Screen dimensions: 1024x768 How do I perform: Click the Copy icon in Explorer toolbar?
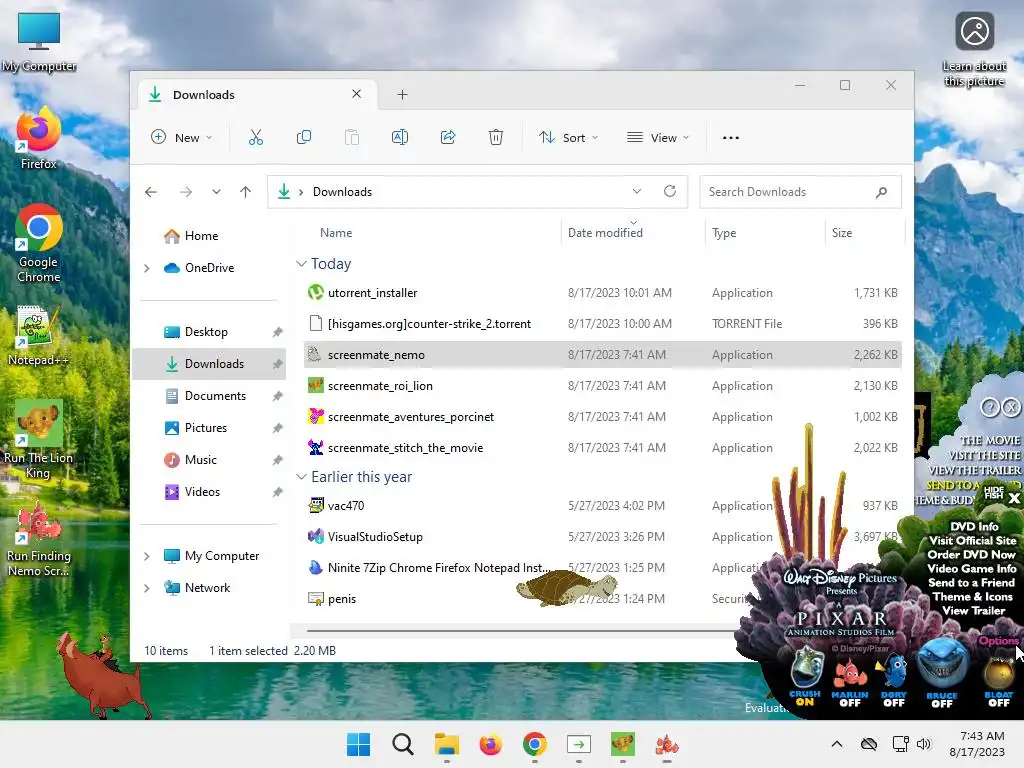[x=304, y=137]
